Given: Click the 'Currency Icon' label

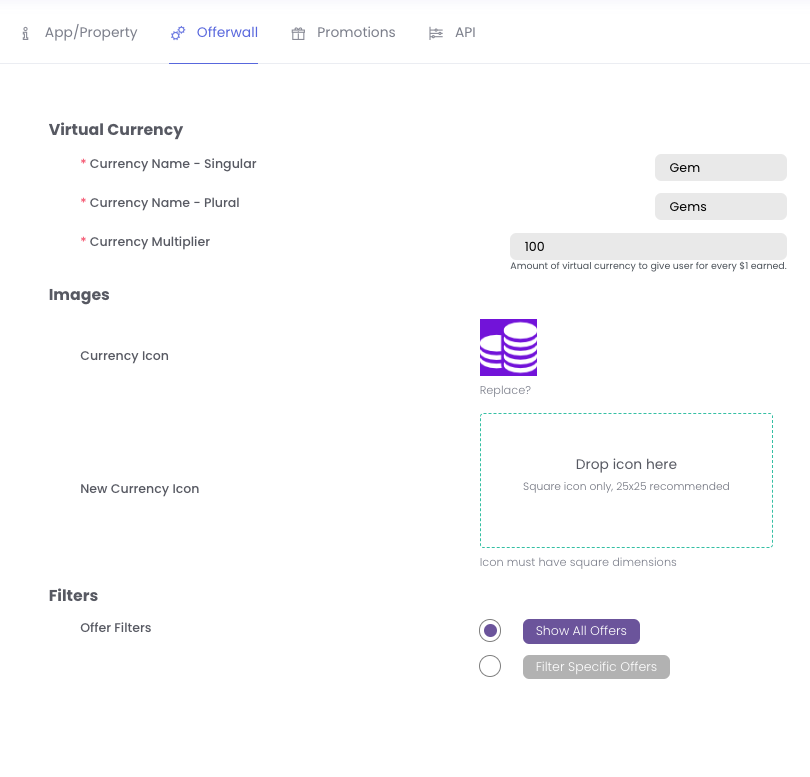Looking at the screenshot, I should click(124, 356).
